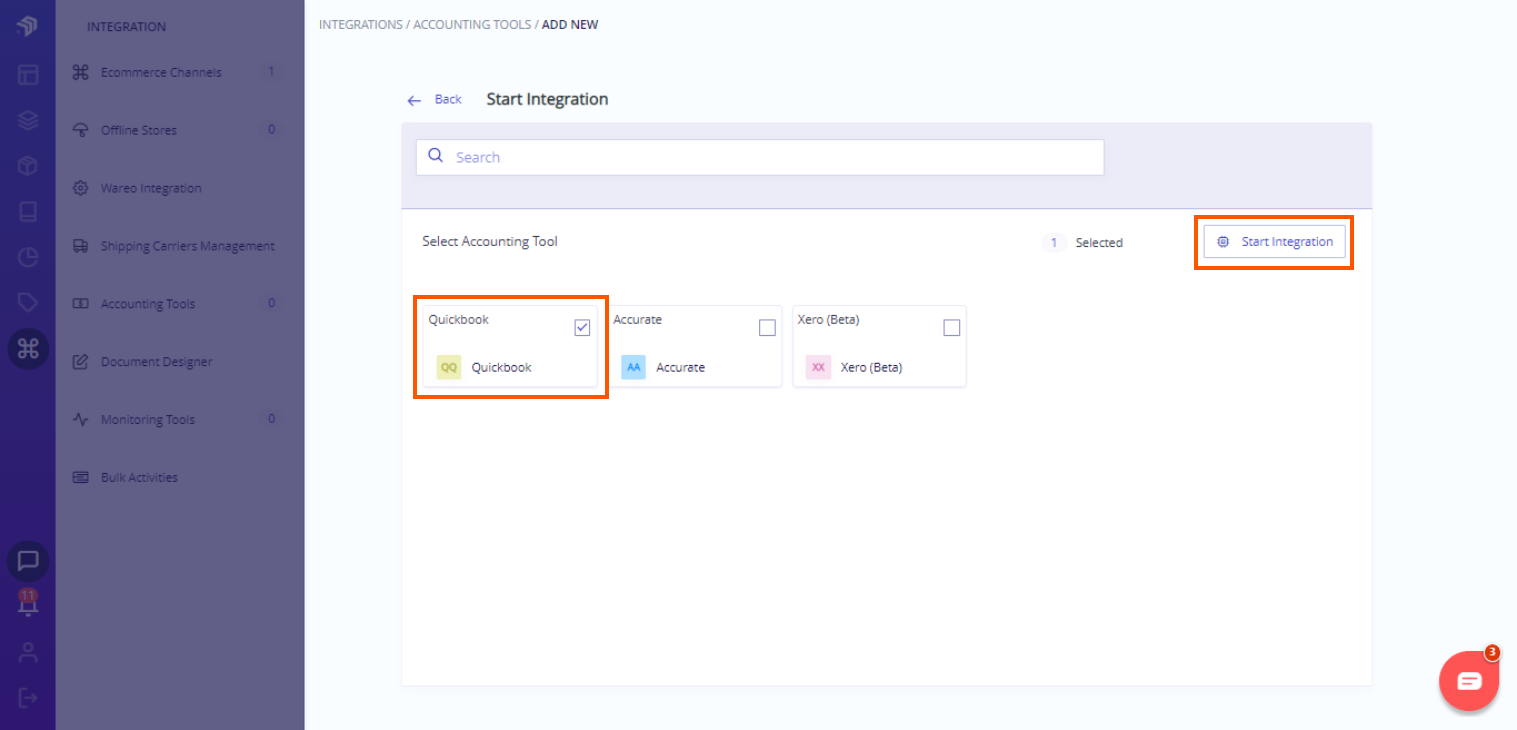
Task: Open the book icon in left rail
Action: coord(27,212)
